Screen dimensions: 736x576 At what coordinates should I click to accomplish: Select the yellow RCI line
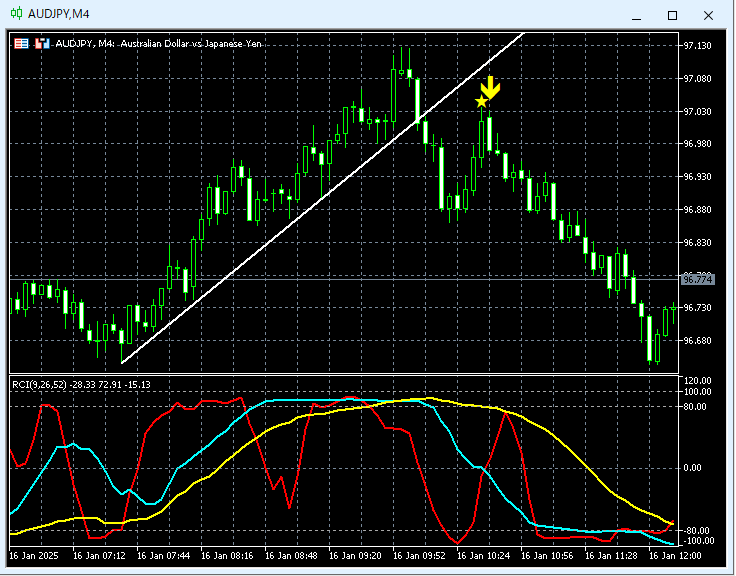(x=587, y=465)
